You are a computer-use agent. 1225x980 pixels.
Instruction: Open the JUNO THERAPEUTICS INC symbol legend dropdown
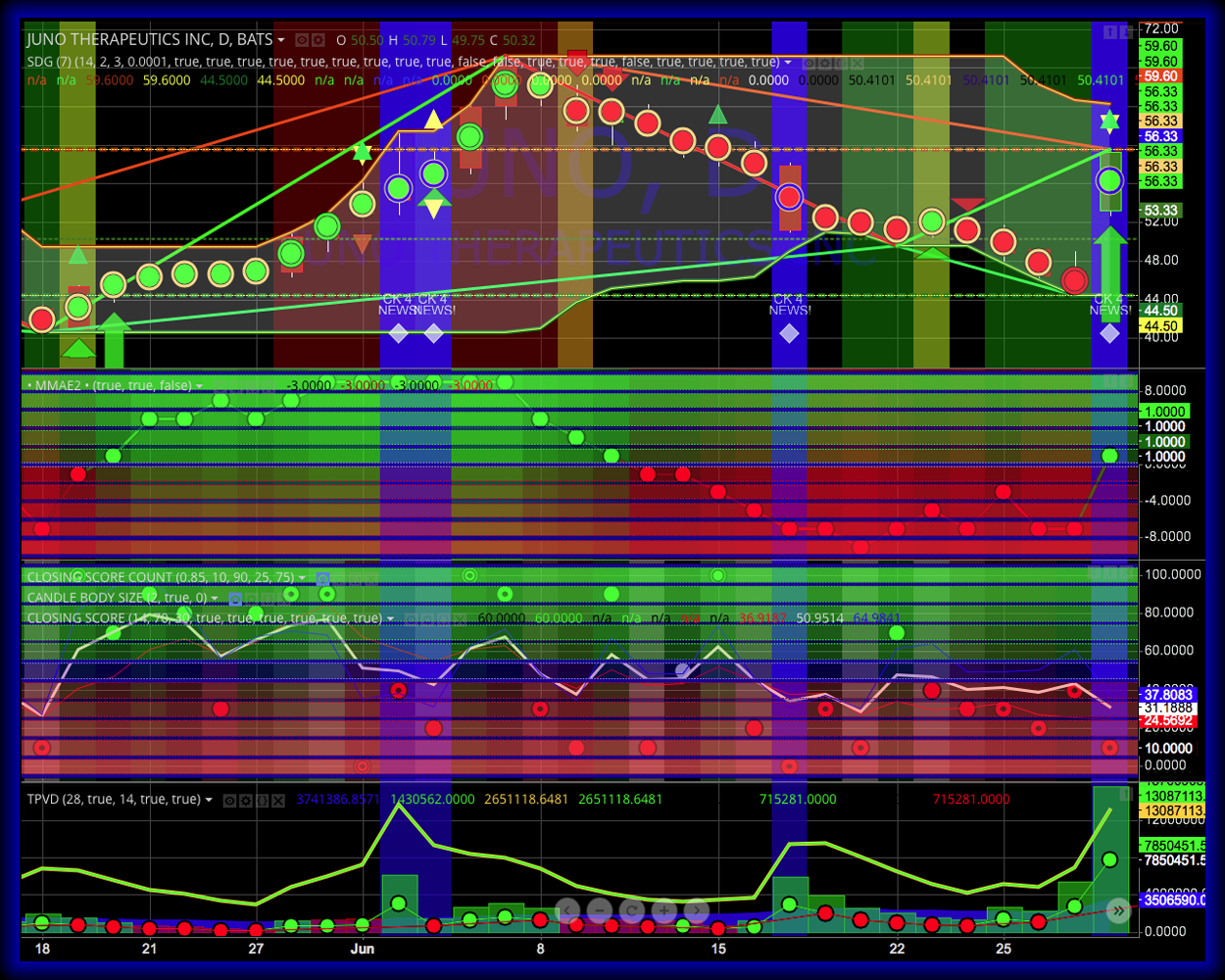[281, 40]
